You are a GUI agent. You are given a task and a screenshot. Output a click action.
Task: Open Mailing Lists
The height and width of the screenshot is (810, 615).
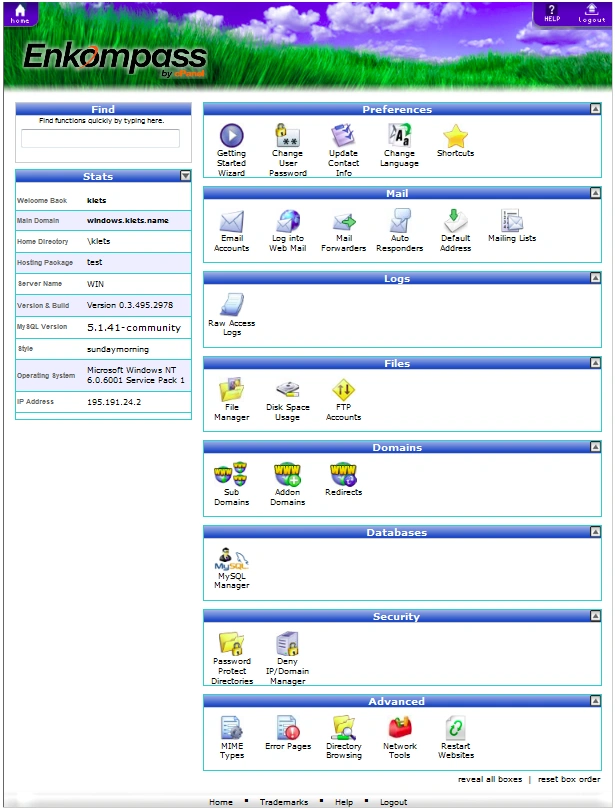[512, 226]
